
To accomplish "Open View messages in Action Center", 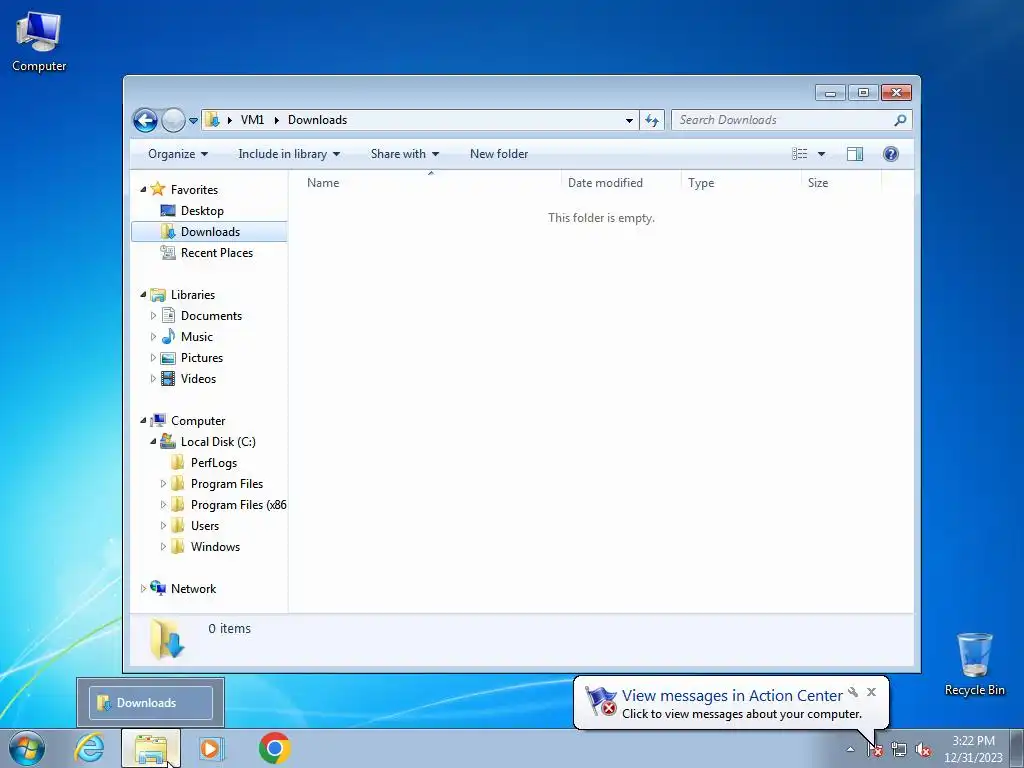I will tap(731, 696).
